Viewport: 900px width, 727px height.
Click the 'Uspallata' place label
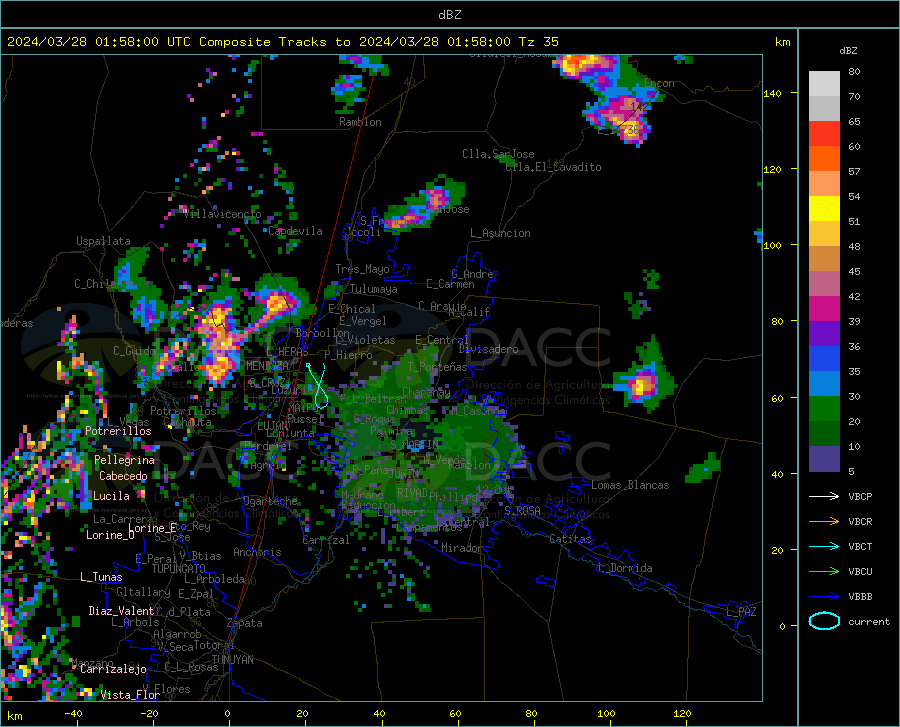103,241
